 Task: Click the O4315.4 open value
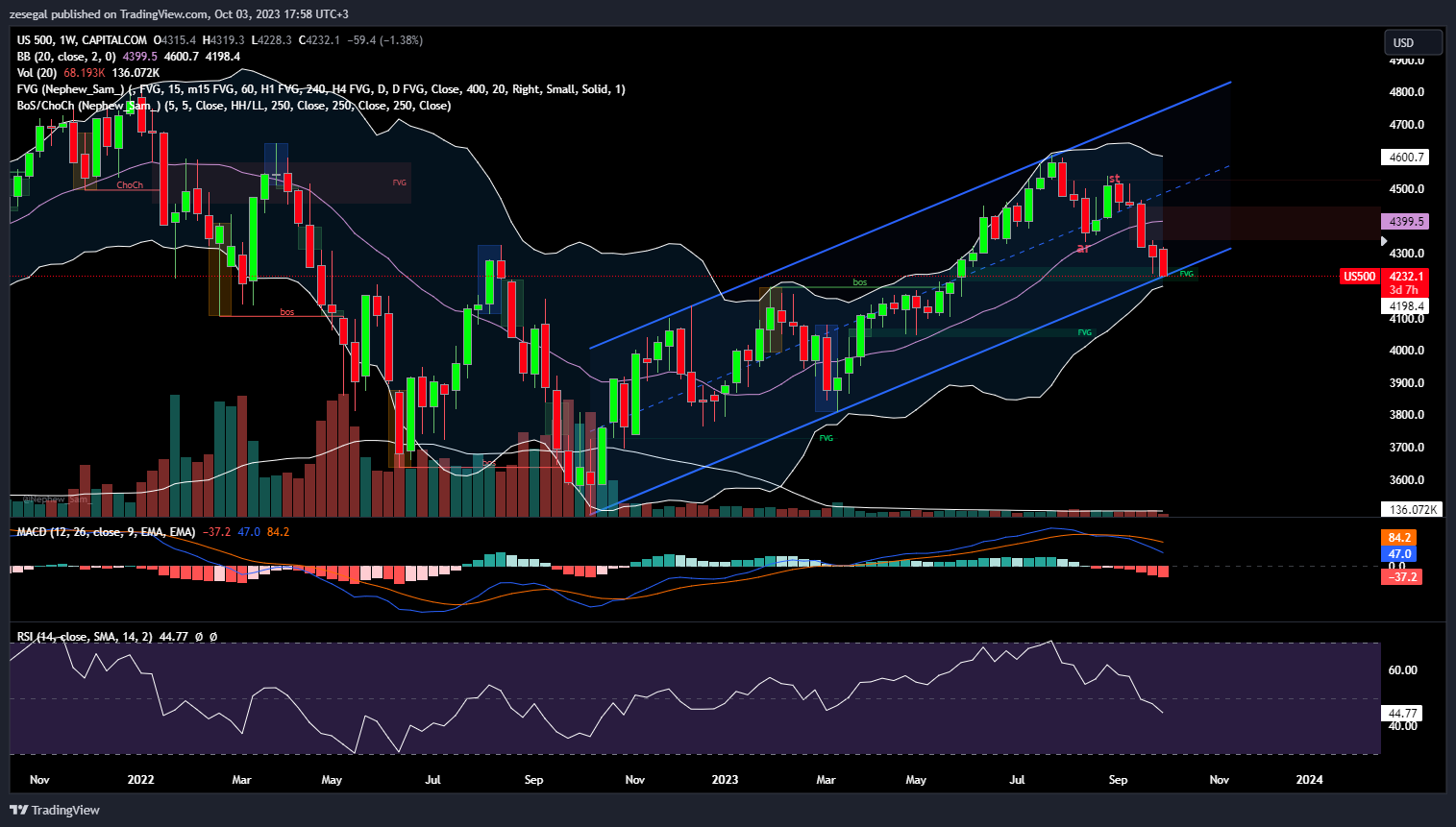click(174, 40)
